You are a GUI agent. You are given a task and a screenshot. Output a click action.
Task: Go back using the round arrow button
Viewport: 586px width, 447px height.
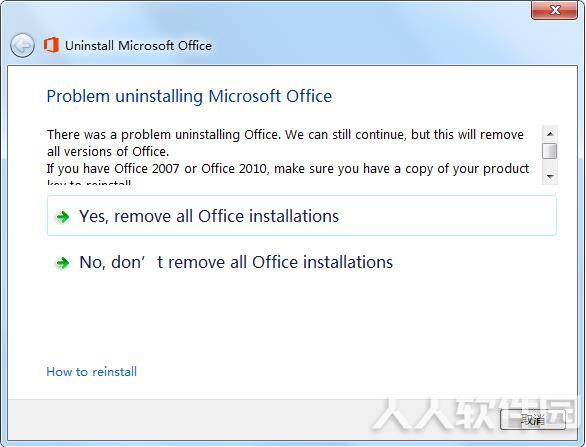click(22, 46)
